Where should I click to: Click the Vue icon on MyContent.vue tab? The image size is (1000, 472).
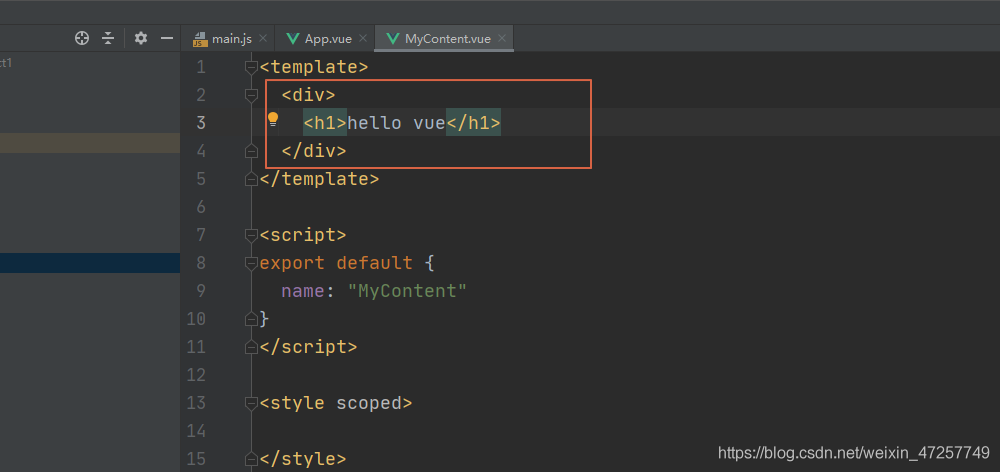[x=393, y=39]
